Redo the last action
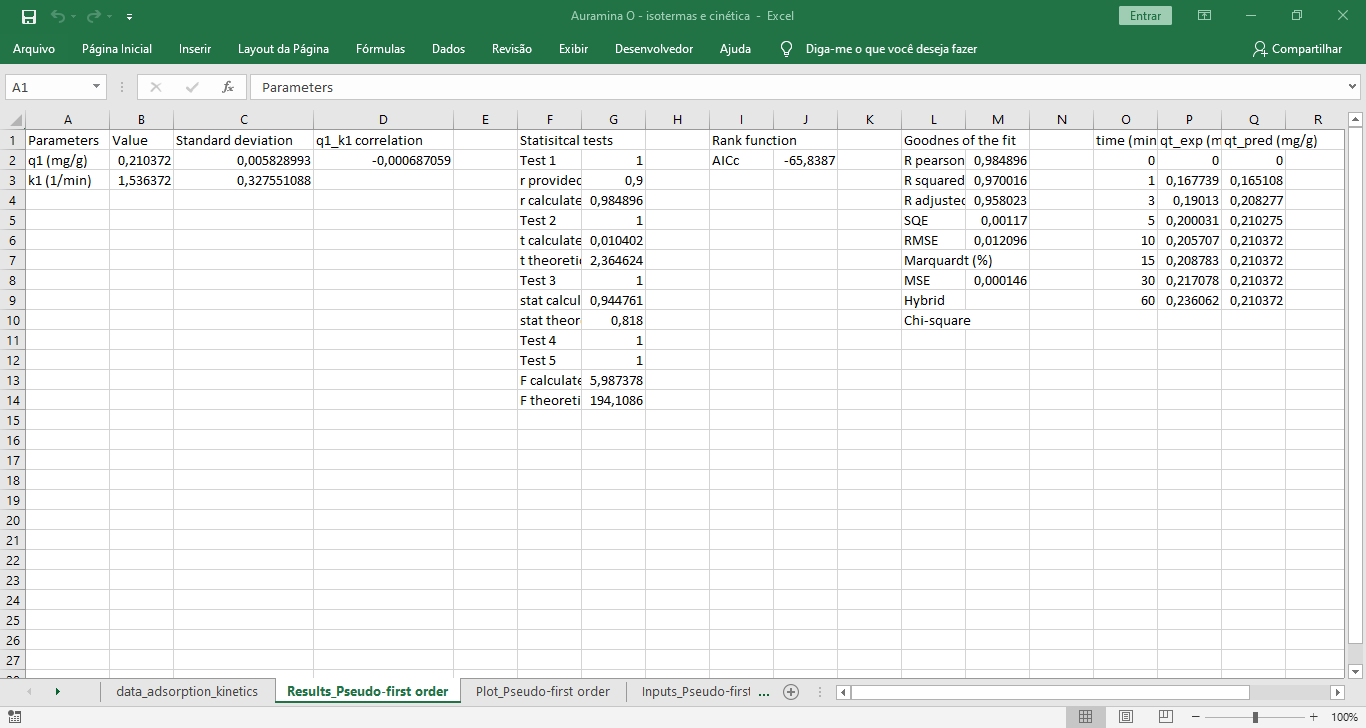1366x728 pixels. coord(94,16)
